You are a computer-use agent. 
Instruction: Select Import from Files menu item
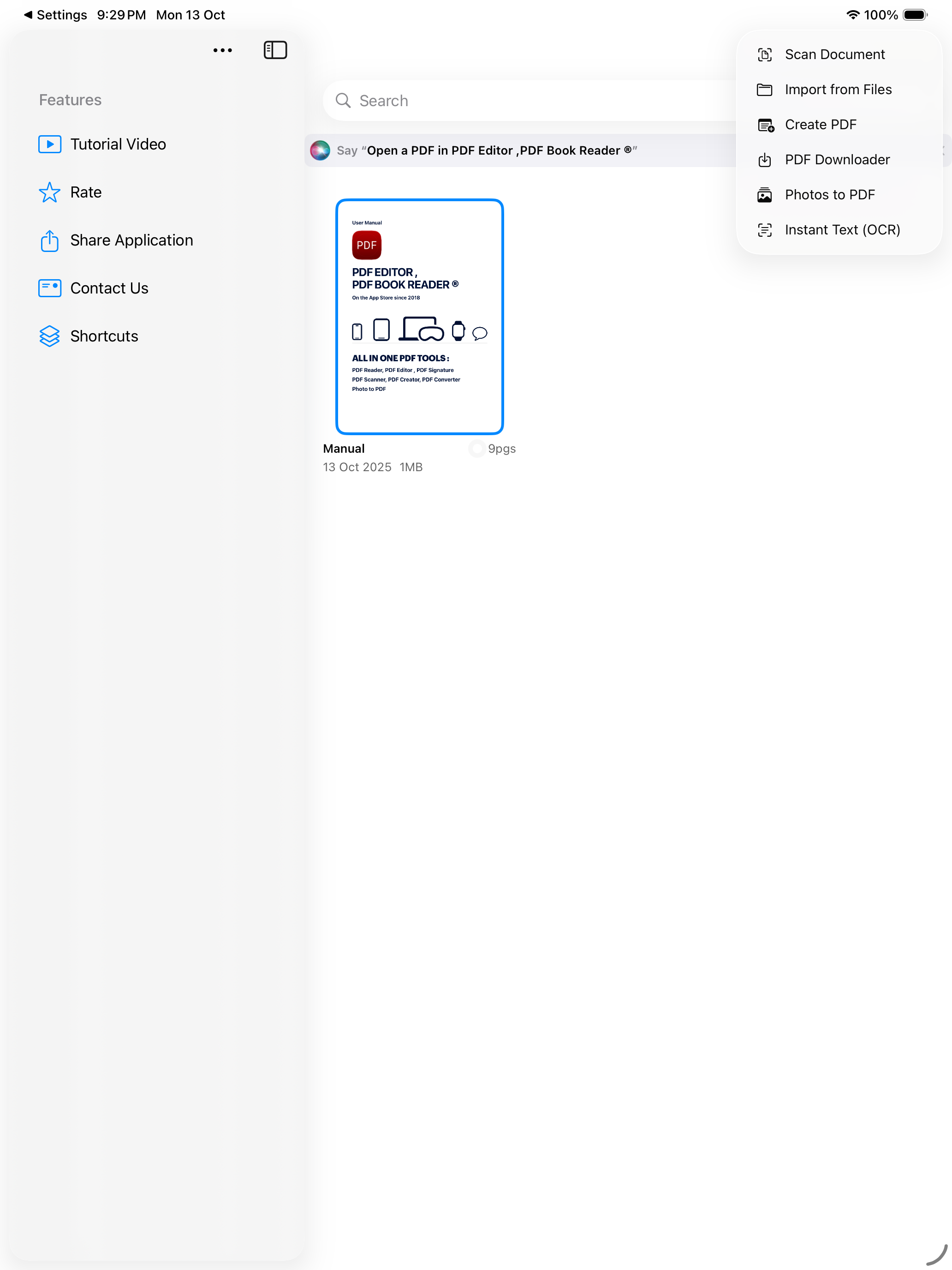coord(838,90)
